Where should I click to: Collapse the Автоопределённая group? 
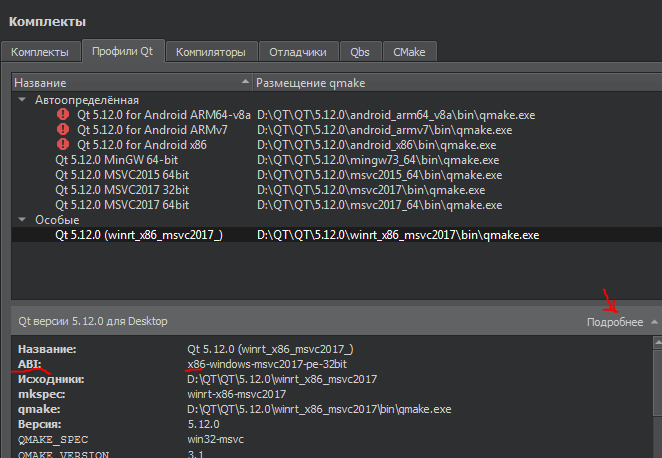pos(22,100)
